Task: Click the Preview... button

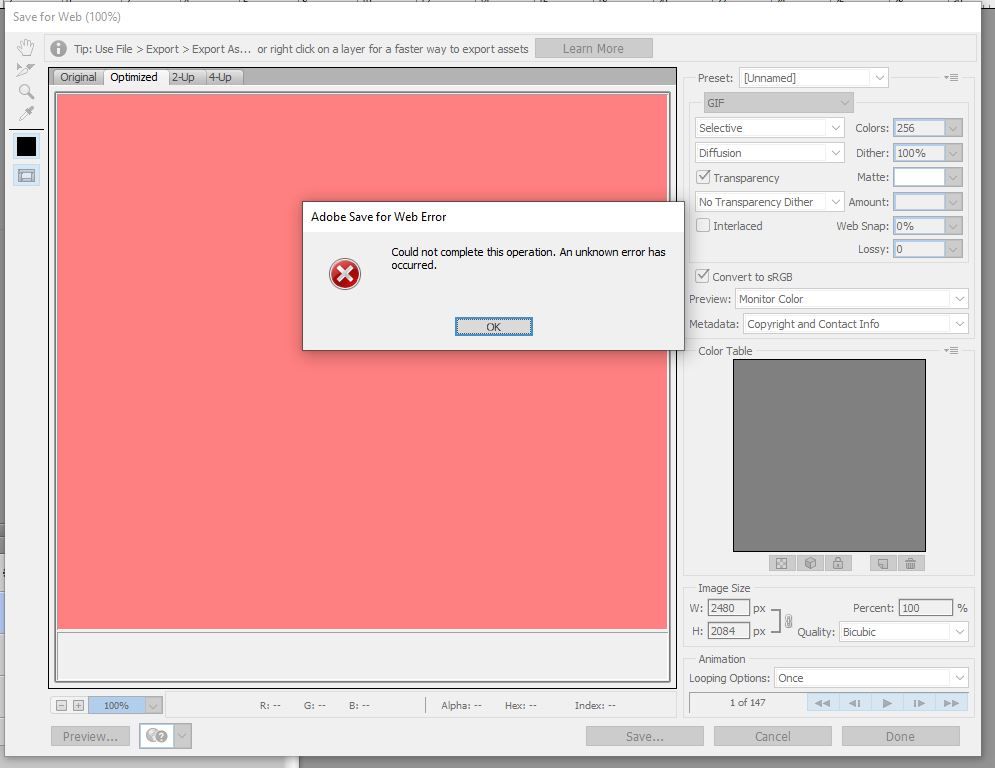Action: (x=90, y=736)
